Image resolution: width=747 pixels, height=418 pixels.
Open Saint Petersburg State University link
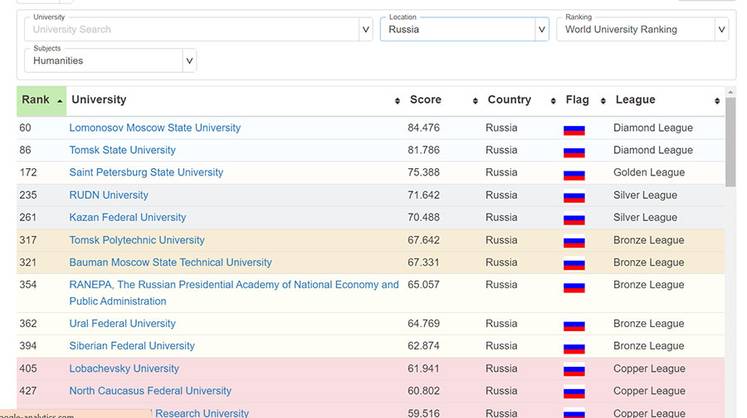point(146,173)
